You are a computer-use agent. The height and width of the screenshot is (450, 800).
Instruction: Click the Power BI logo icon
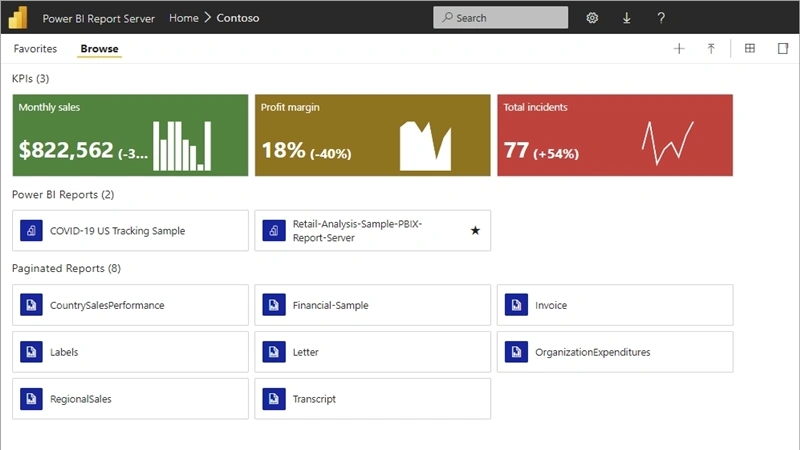(18, 17)
